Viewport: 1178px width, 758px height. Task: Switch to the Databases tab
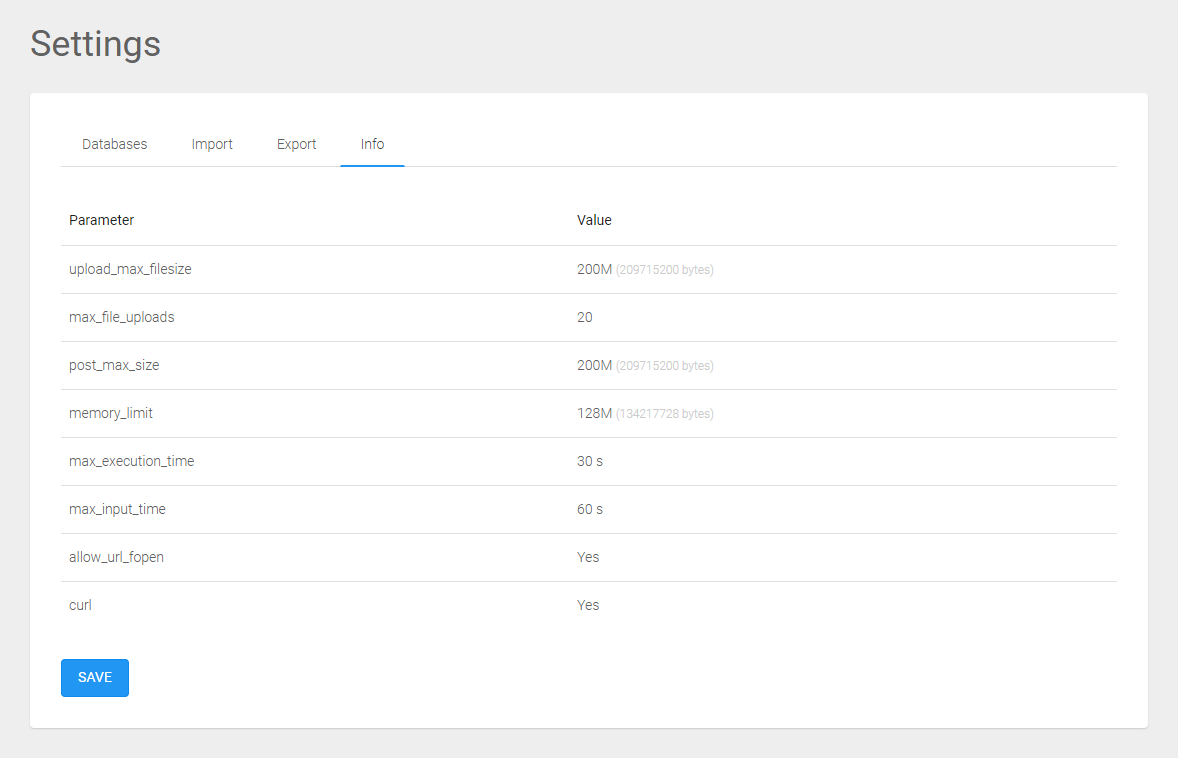click(114, 144)
